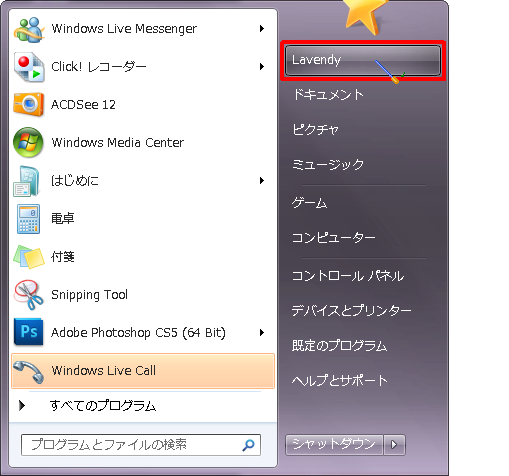Open ACDSee 12 camera icon
Screen dimensions: 509x476
point(29,104)
